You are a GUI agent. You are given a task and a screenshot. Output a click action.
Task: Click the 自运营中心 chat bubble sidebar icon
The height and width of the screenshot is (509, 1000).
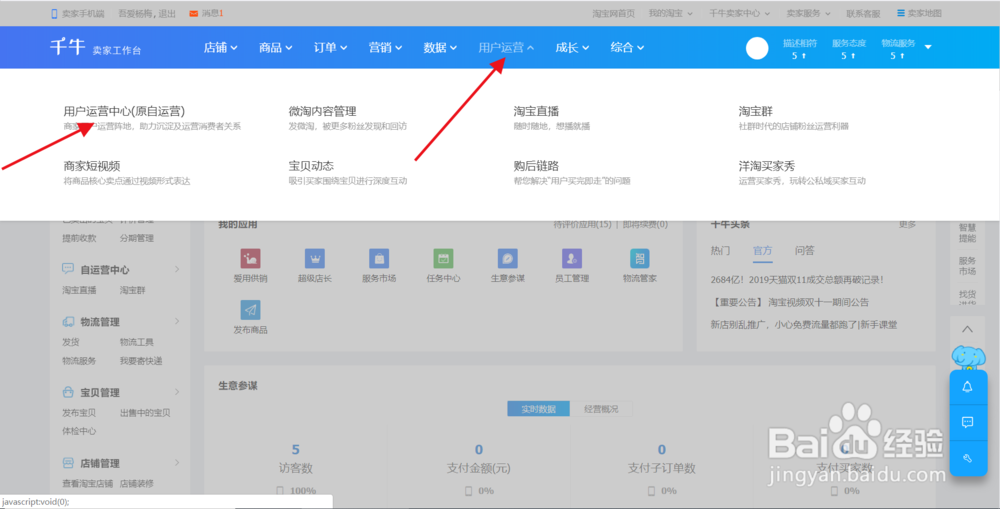coord(68,269)
